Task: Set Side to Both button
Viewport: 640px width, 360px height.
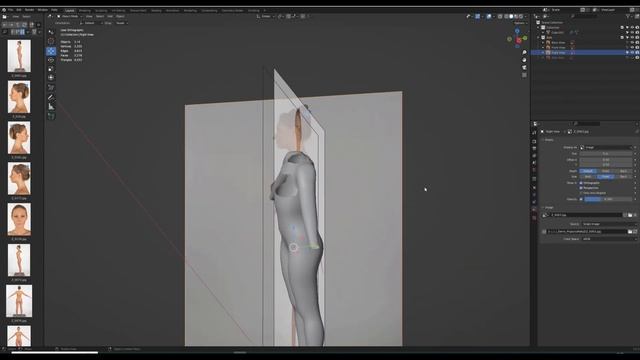Action: 588,176
